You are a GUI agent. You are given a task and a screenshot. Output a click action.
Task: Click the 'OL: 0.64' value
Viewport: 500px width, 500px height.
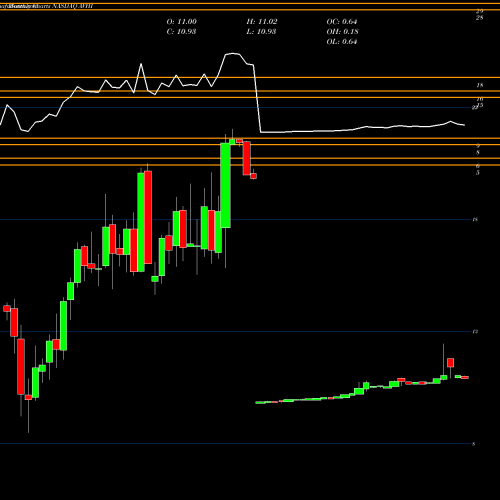click(342, 42)
